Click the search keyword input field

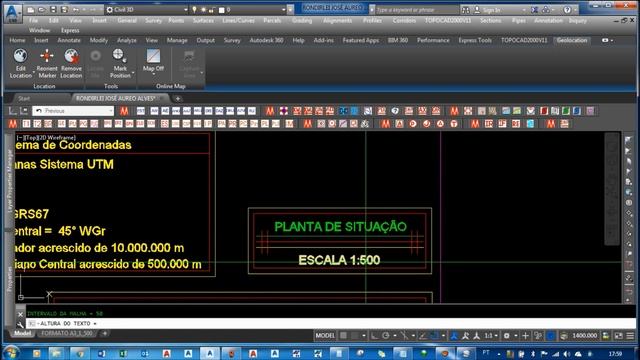click(416, 9)
